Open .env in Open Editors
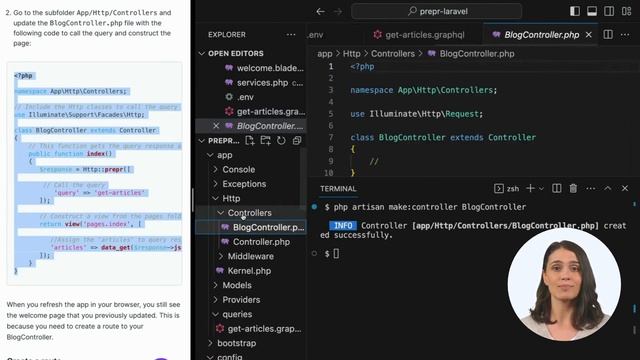This screenshot has height=360, width=640. pos(245,97)
